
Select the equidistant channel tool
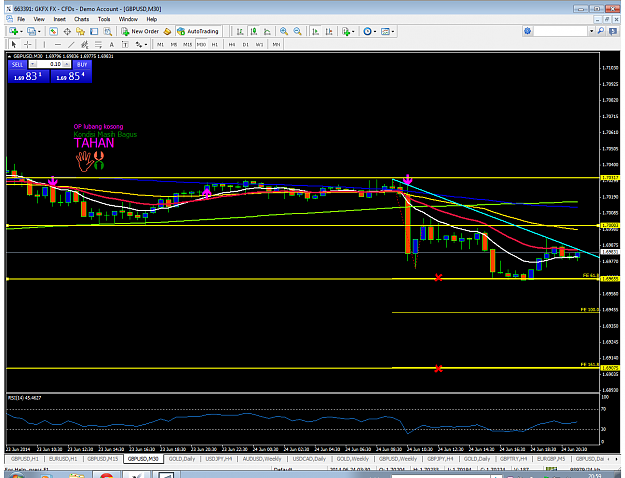(x=85, y=44)
